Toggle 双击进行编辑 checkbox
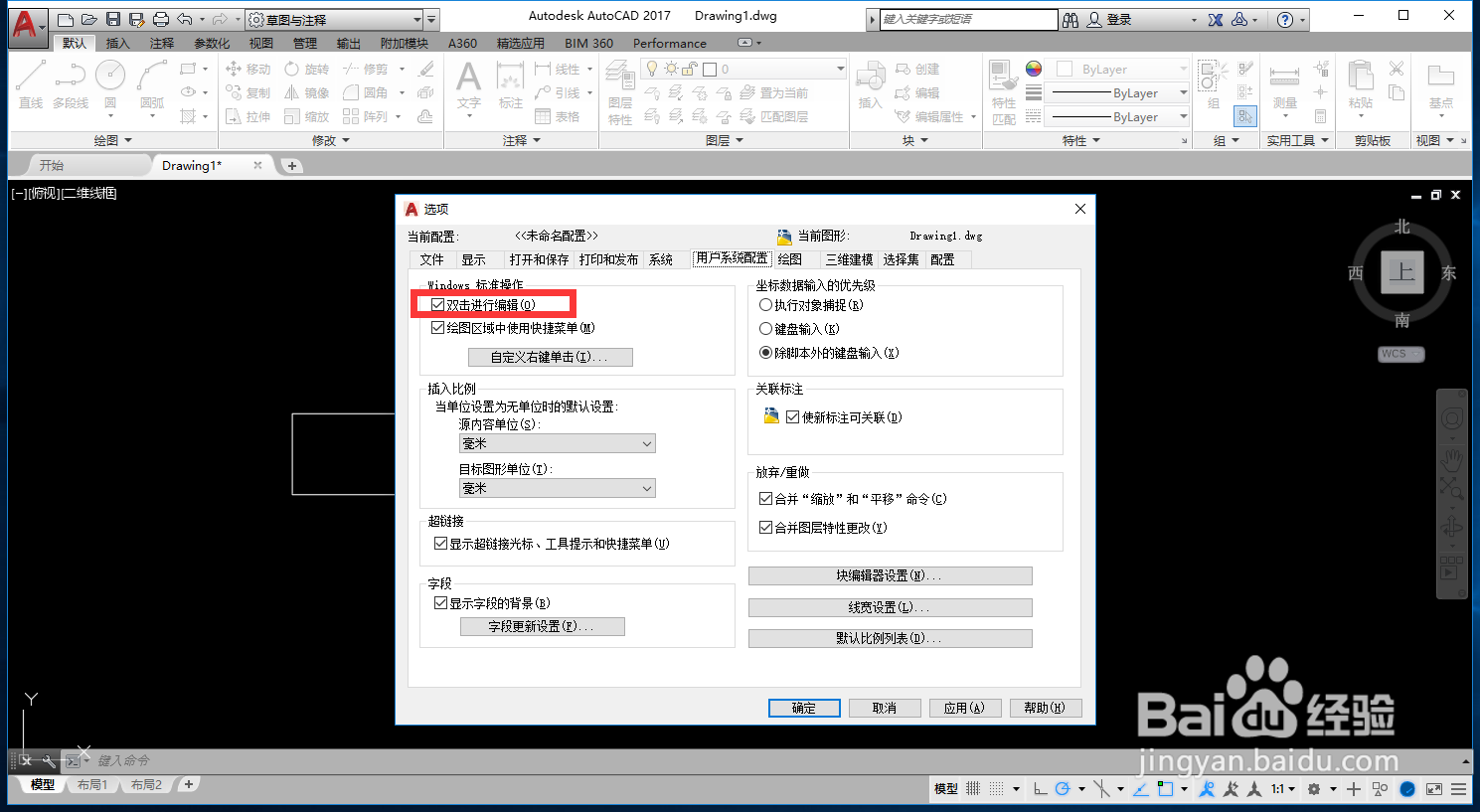 [437, 305]
